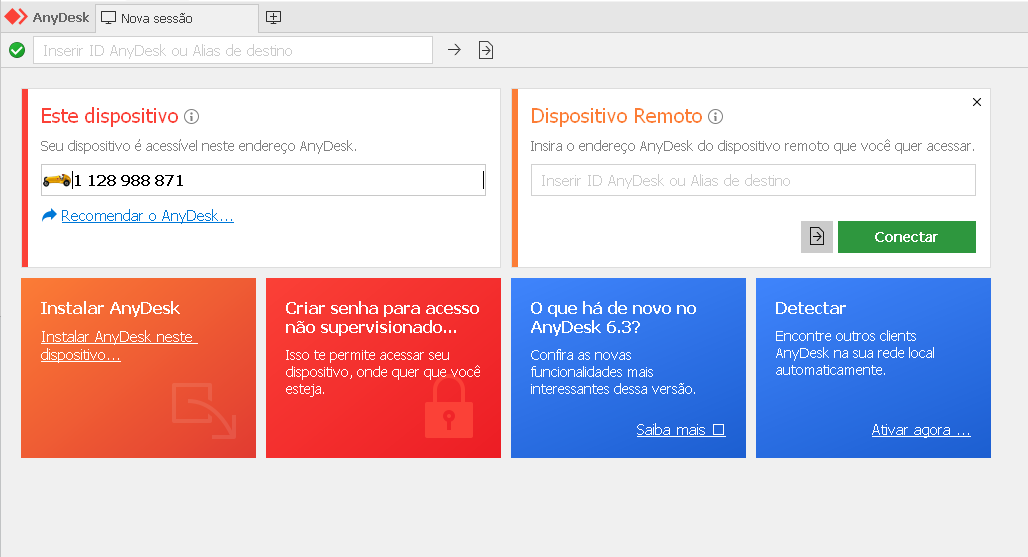This screenshot has width=1028, height=557.
Task: Click O que há de novo no AnyDesk 6.3 title
Action: (613, 317)
